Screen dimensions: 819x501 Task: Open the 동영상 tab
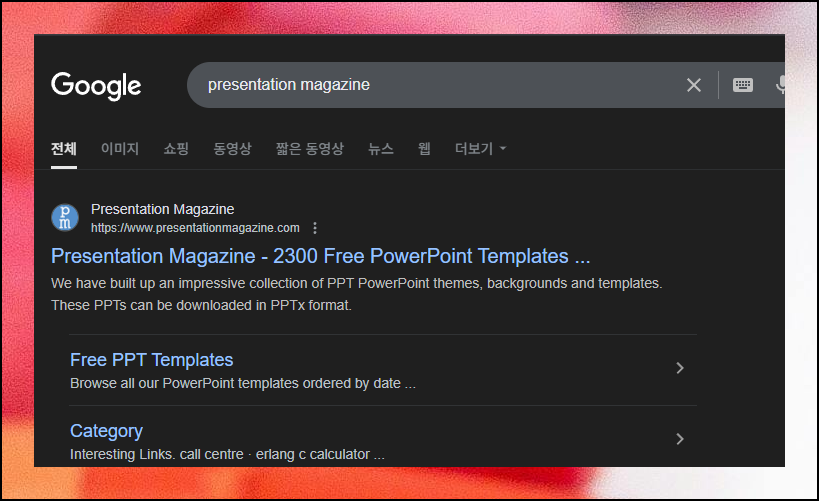click(232, 149)
